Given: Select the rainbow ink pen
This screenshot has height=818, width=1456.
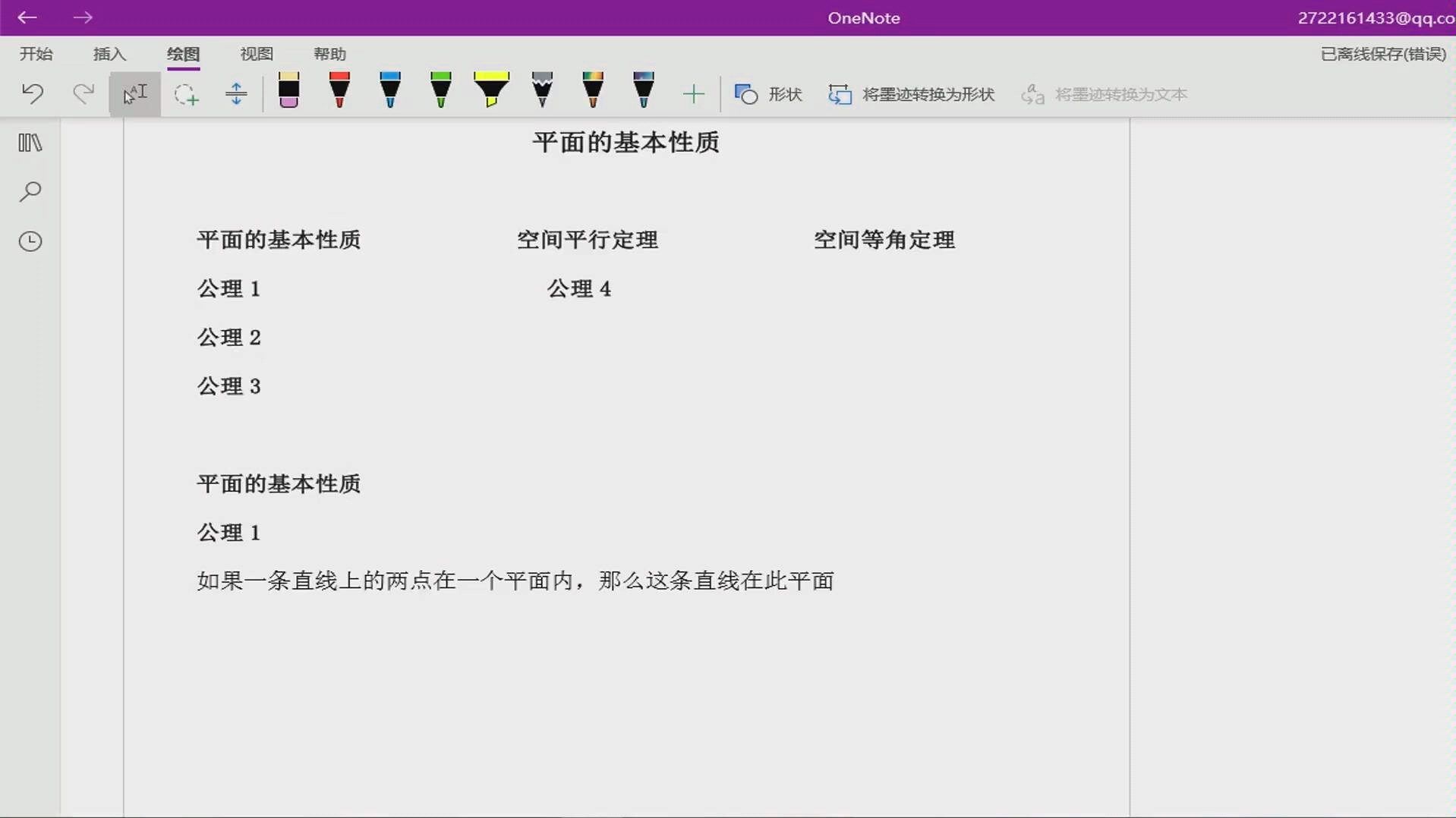Looking at the screenshot, I should coord(593,90).
